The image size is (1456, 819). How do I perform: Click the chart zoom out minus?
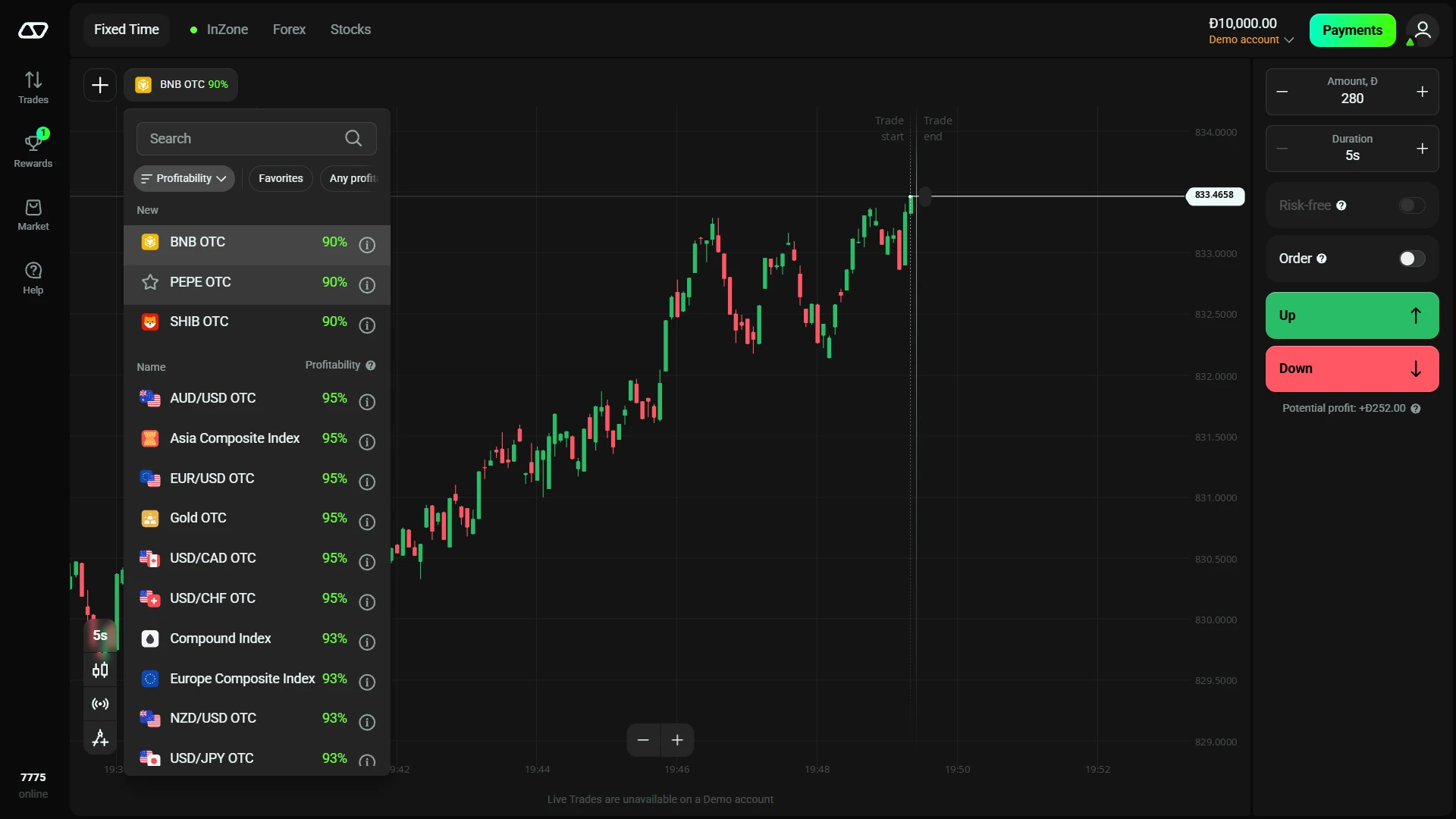coord(643,740)
